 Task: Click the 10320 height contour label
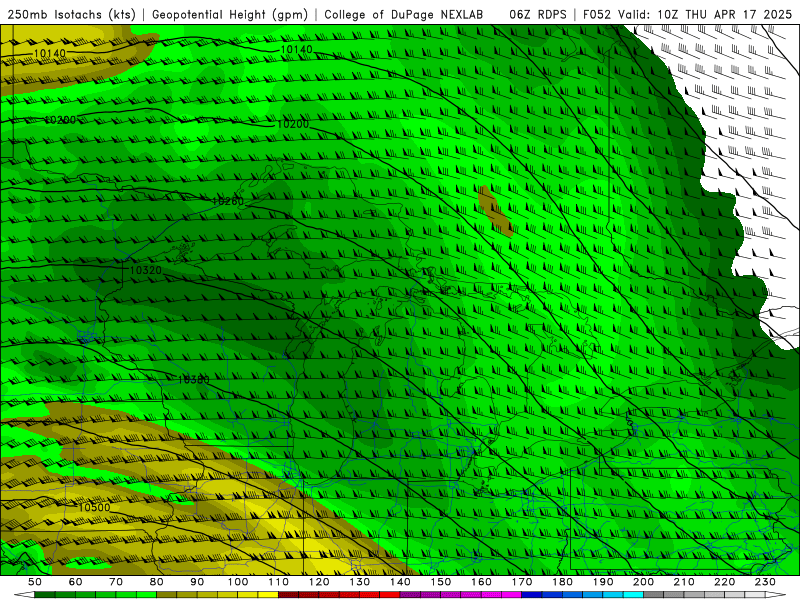pyautogui.click(x=146, y=270)
